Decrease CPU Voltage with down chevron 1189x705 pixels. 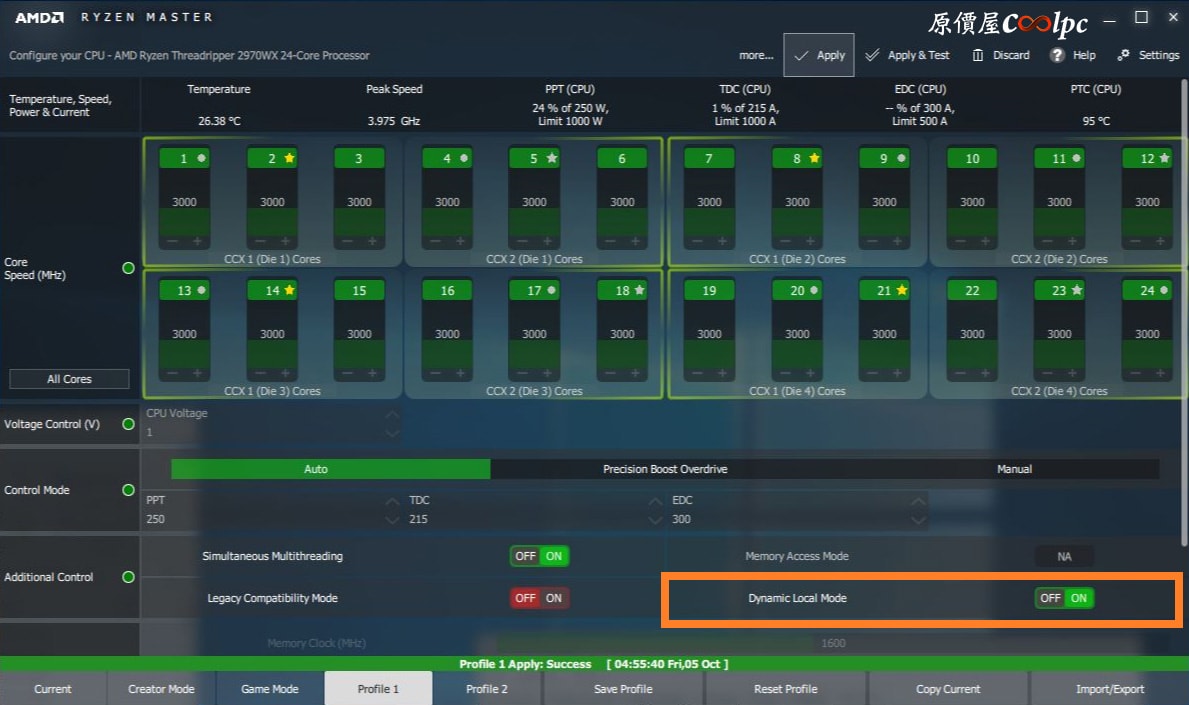pyautogui.click(x=392, y=433)
